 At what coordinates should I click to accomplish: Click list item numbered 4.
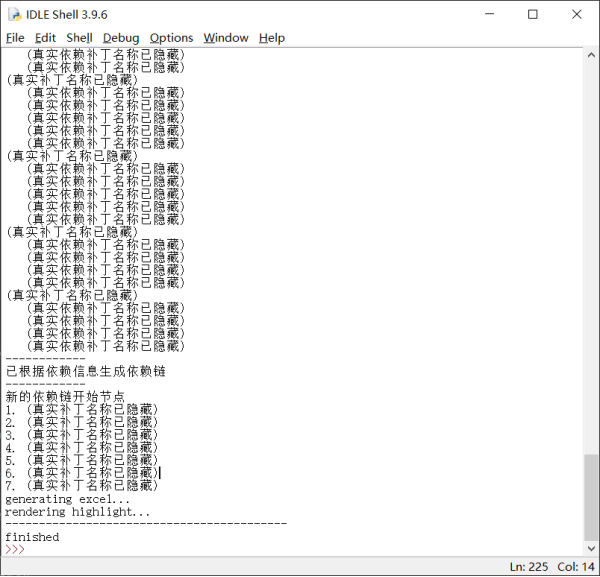click(x=82, y=447)
